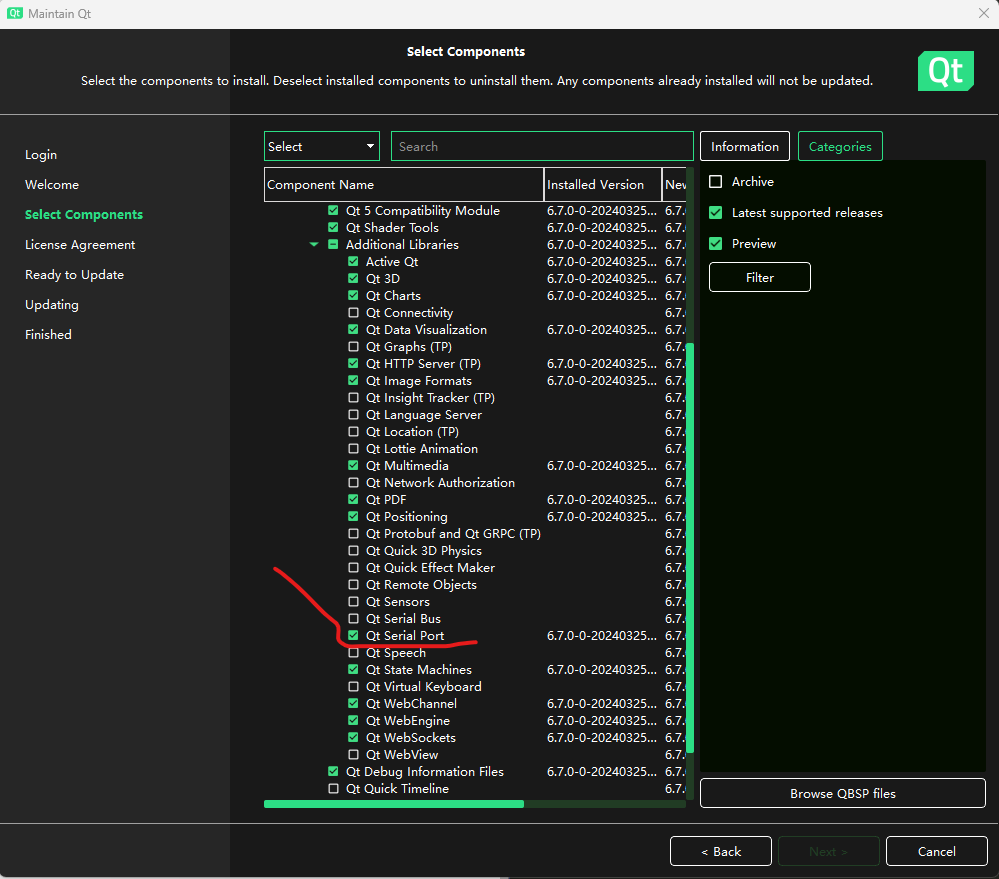Uncheck Qt WebSockets component
The width and height of the screenshot is (999, 879).
(x=353, y=738)
